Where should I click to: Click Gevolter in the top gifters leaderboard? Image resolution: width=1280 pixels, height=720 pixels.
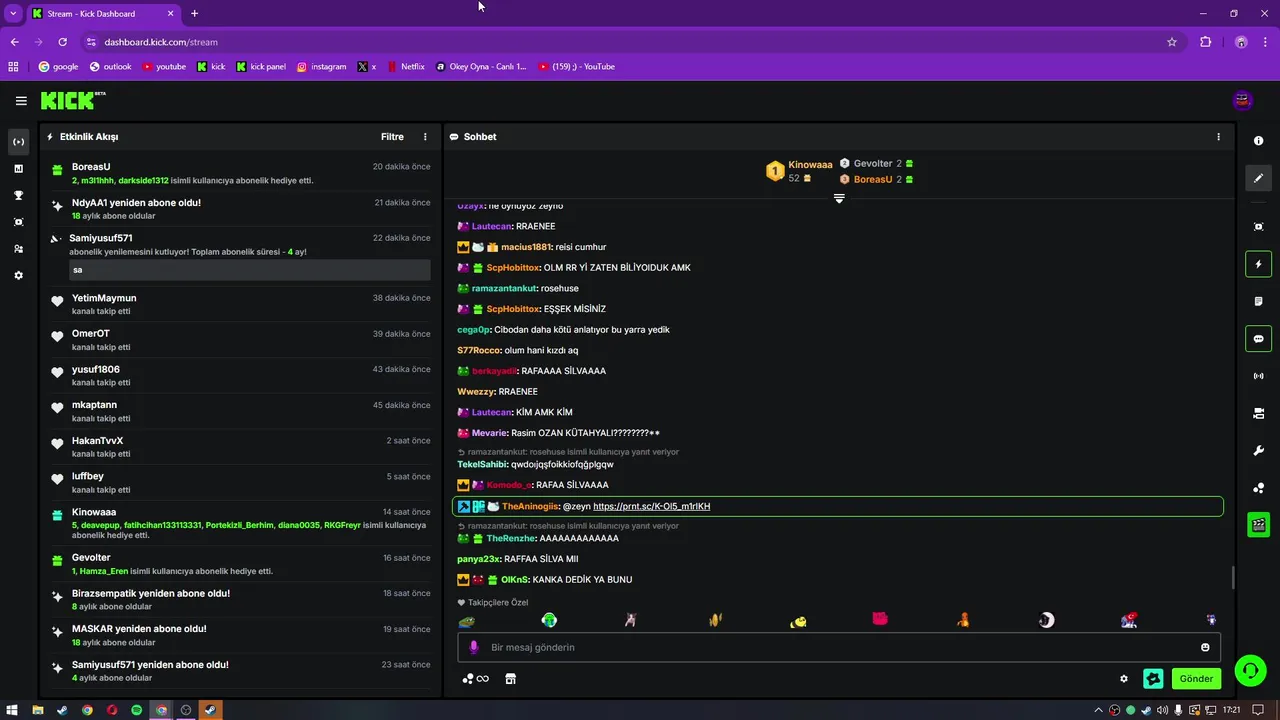(x=873, y=163)
